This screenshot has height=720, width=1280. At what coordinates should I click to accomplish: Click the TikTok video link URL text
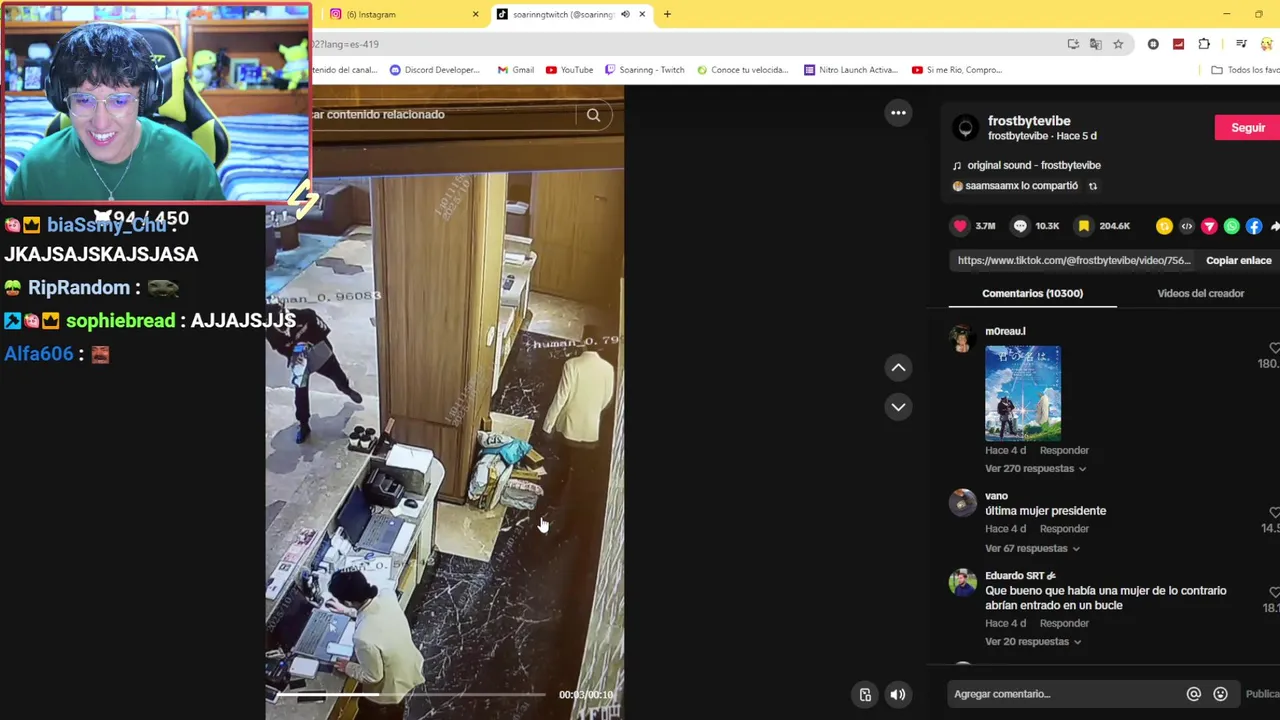(1074, 261)
